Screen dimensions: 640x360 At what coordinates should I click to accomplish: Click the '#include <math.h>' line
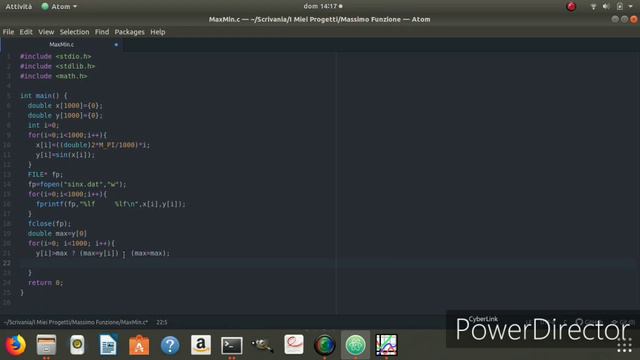click(x=53, y=76)
